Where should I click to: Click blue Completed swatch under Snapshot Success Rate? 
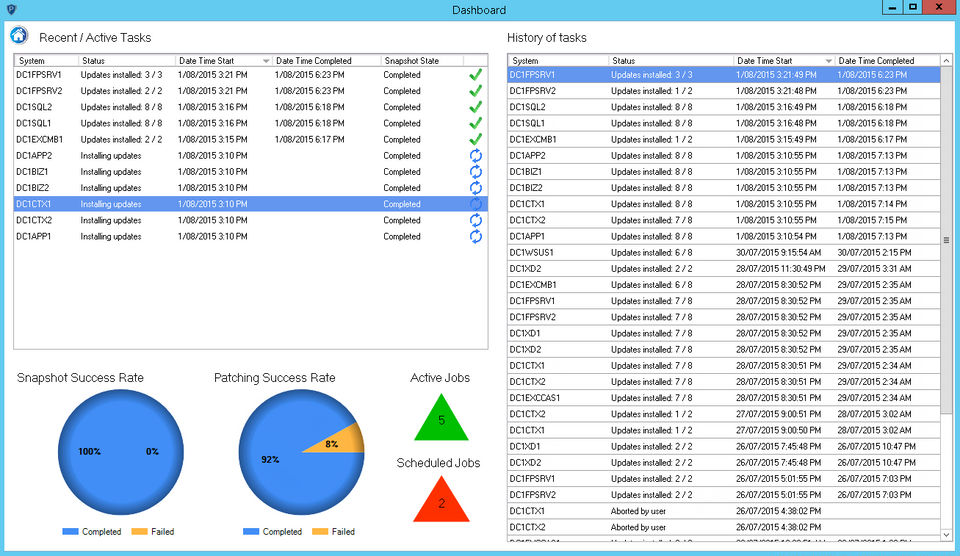pyautogui.click(x=70, y=532)
